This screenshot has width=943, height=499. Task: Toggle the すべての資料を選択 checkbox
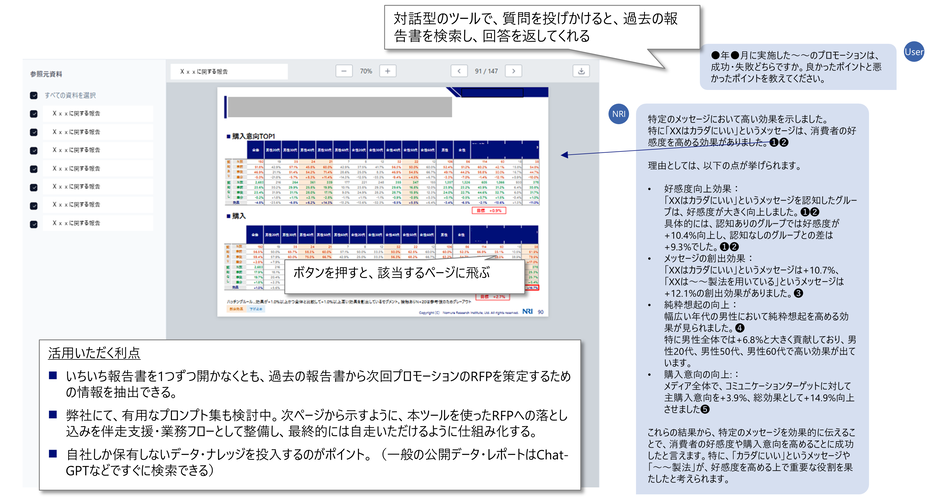[34, 95]
